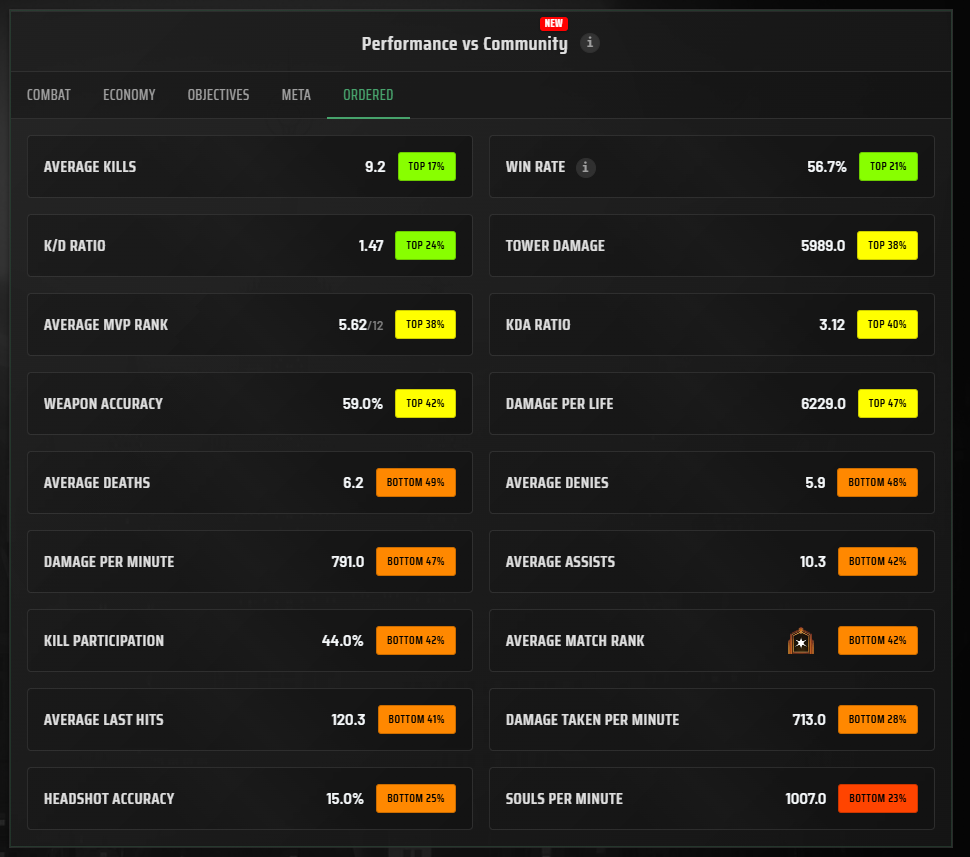Select the K/D Ratio label
The width and height of the screenshot is (970, 857).
coord(74,246)
